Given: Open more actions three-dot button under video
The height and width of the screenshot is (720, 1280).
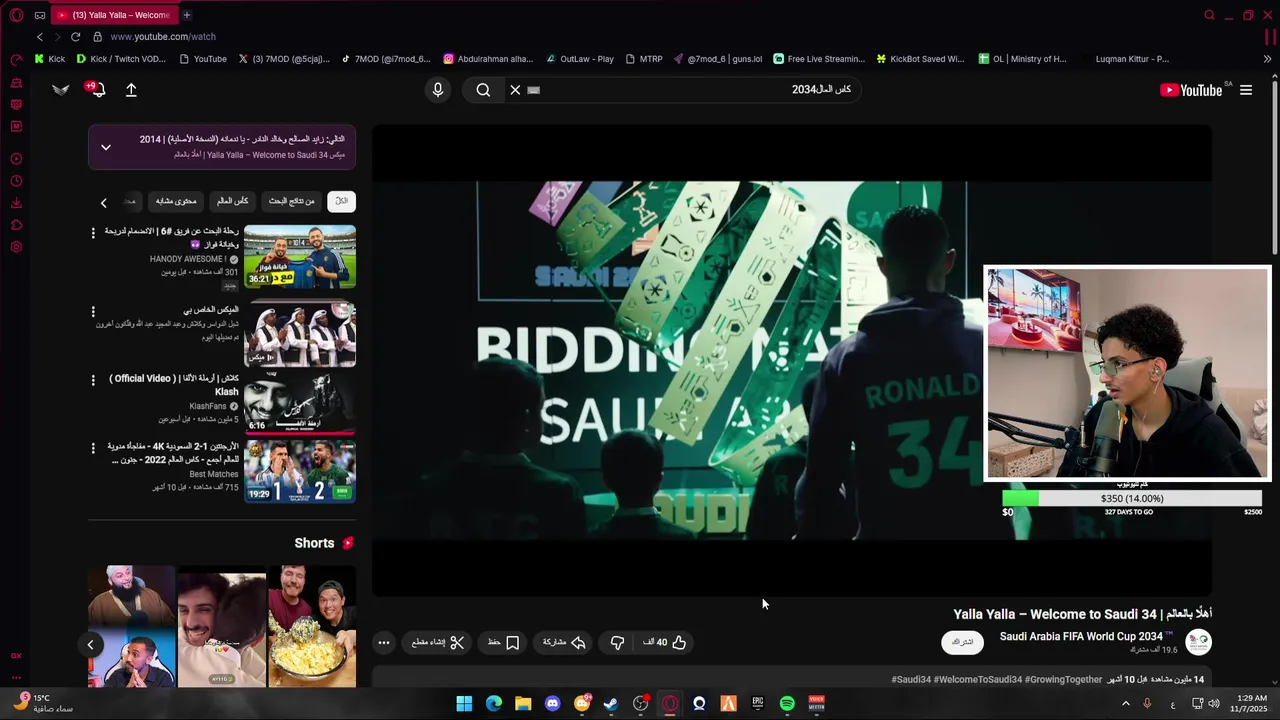Looking at the screenshot, I should [x=384, y=643].
